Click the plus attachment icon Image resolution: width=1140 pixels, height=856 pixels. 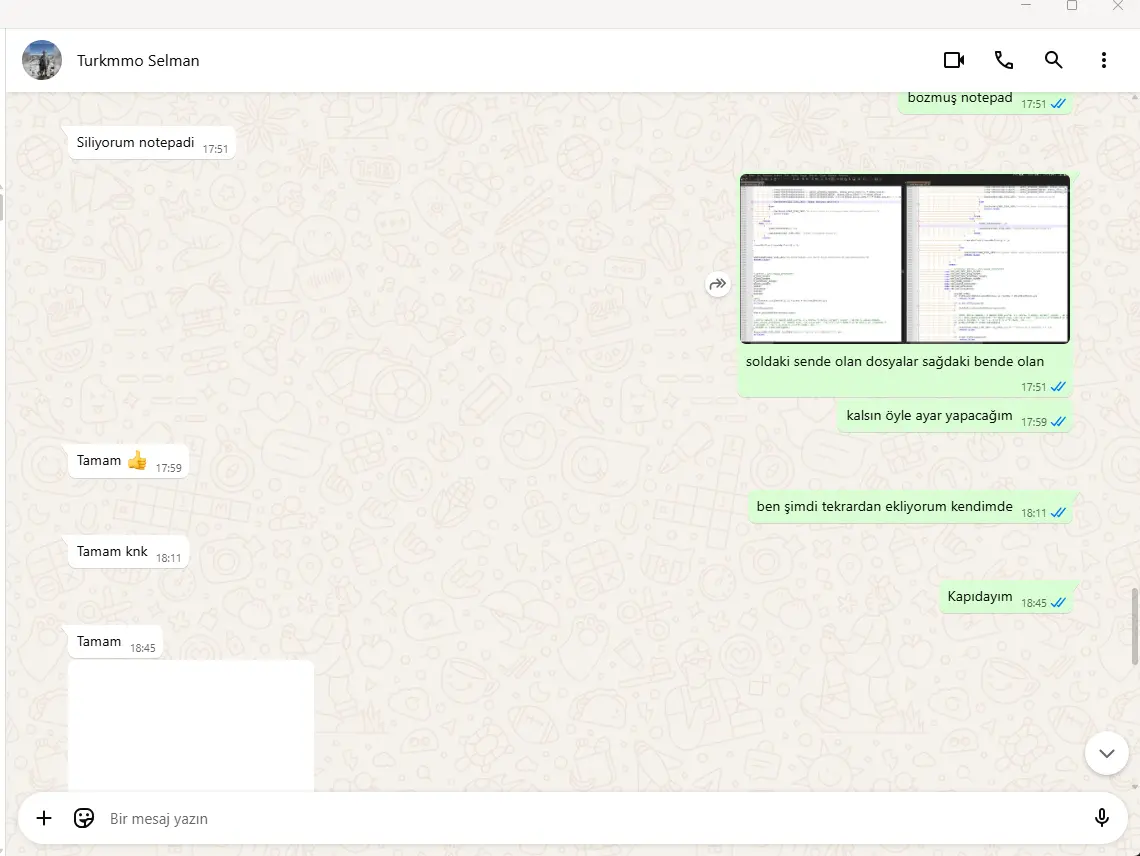click(44, 818)
